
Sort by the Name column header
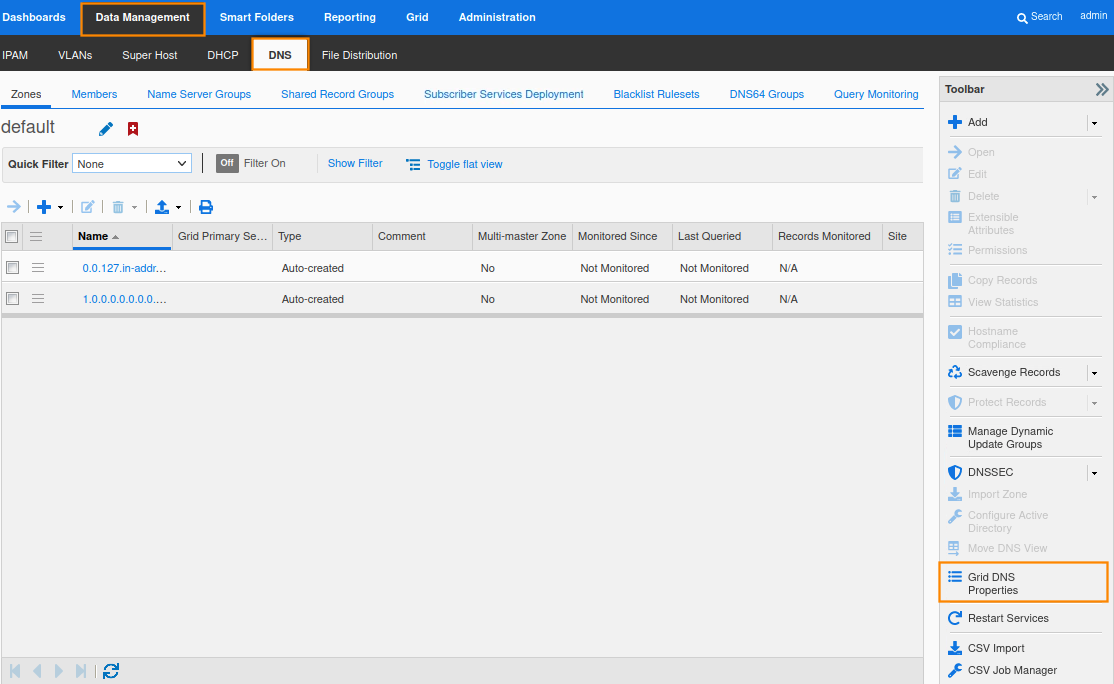point(93,236)
